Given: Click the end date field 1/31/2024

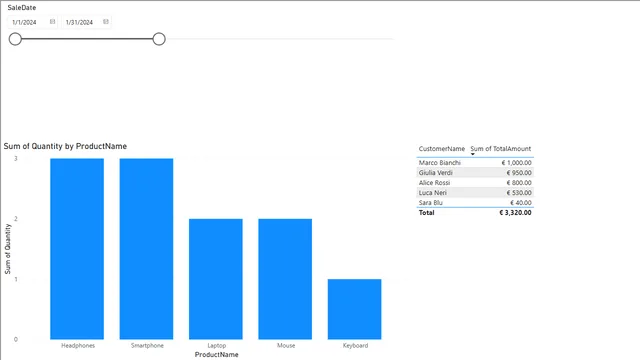Looking at the screenshot, I should (x=86, y=22).
